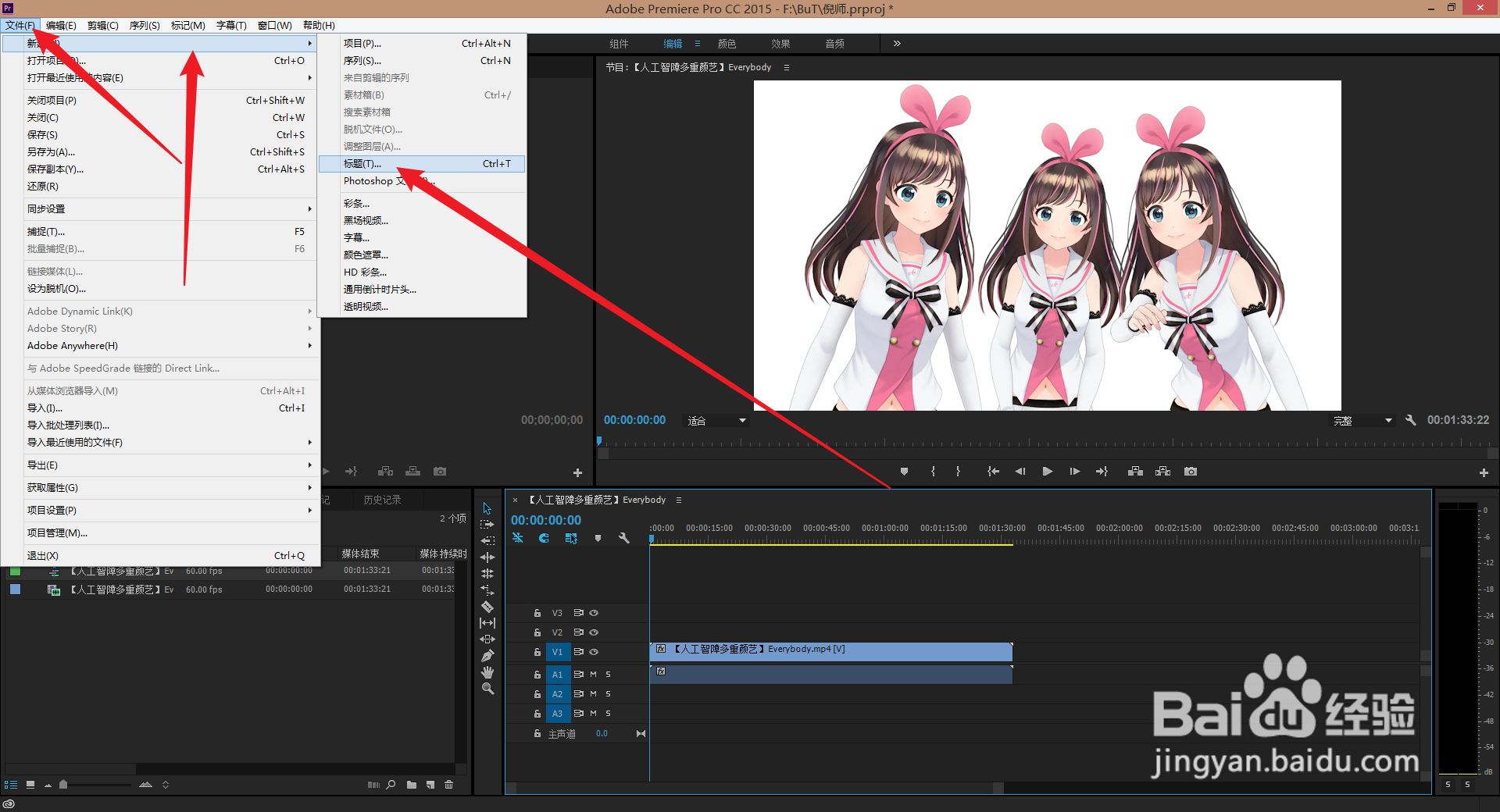Click the Lift button
Viewport: 1500px width, 812px height.
click(1135, 472)
